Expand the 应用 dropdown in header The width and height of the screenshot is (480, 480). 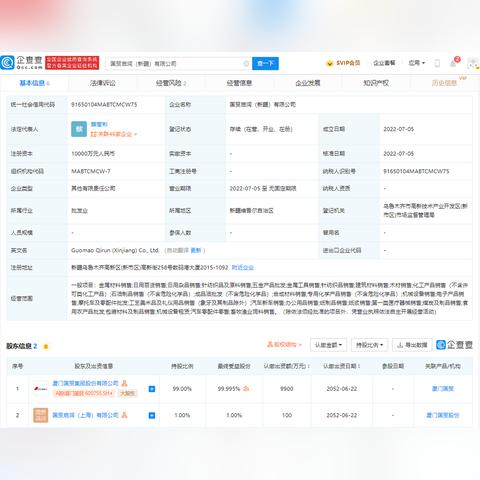tap(417, 63)
